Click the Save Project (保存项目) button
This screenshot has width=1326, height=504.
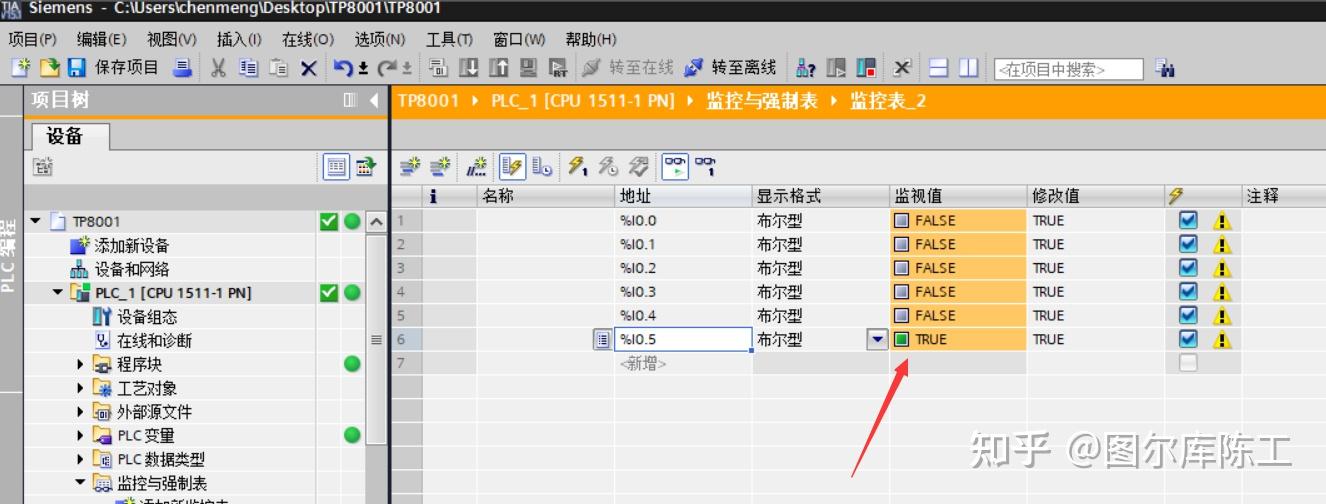(x=111, y=68)
